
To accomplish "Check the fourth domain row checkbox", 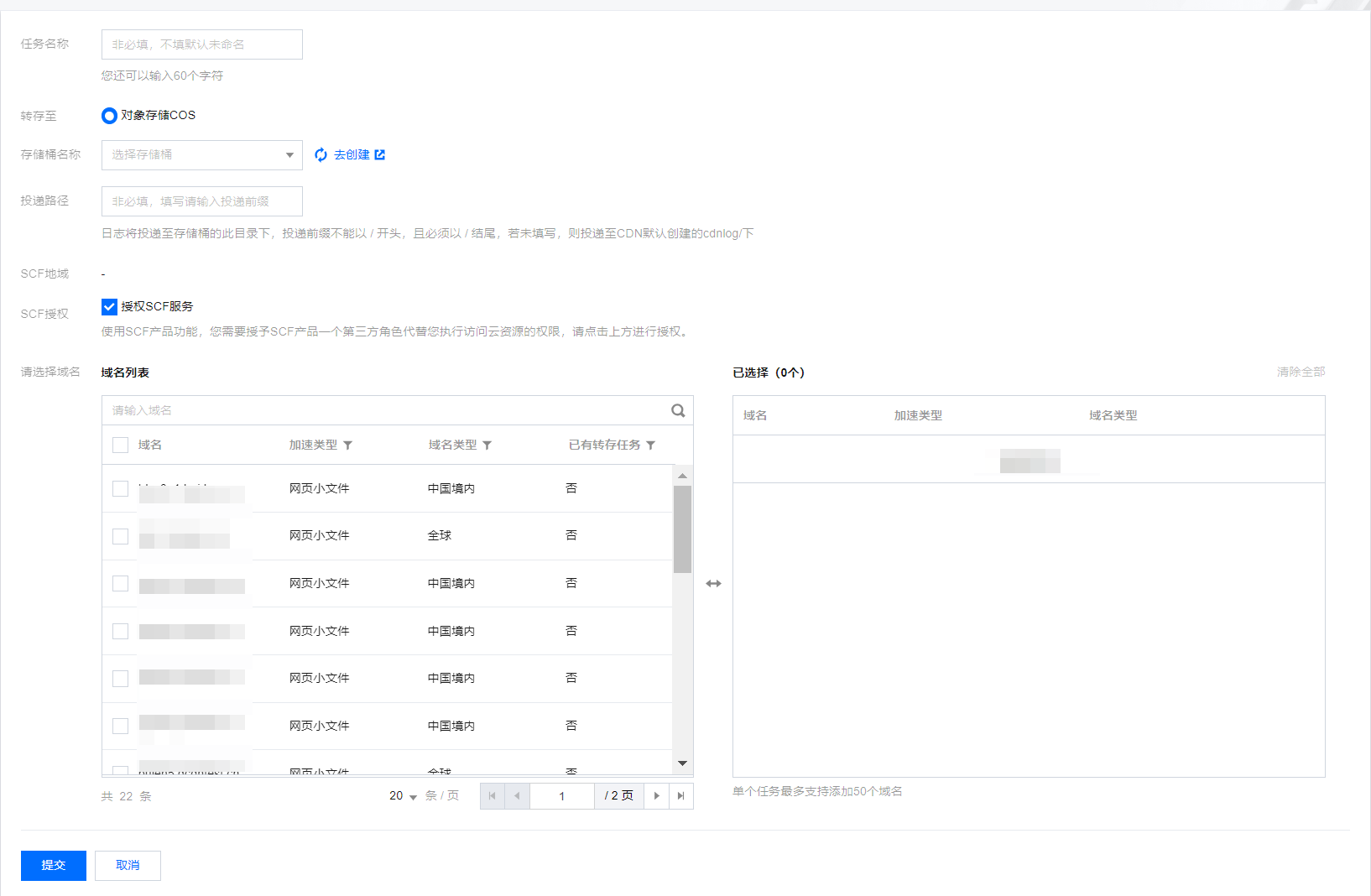I will pyautogui.click(x=120, y=631).
